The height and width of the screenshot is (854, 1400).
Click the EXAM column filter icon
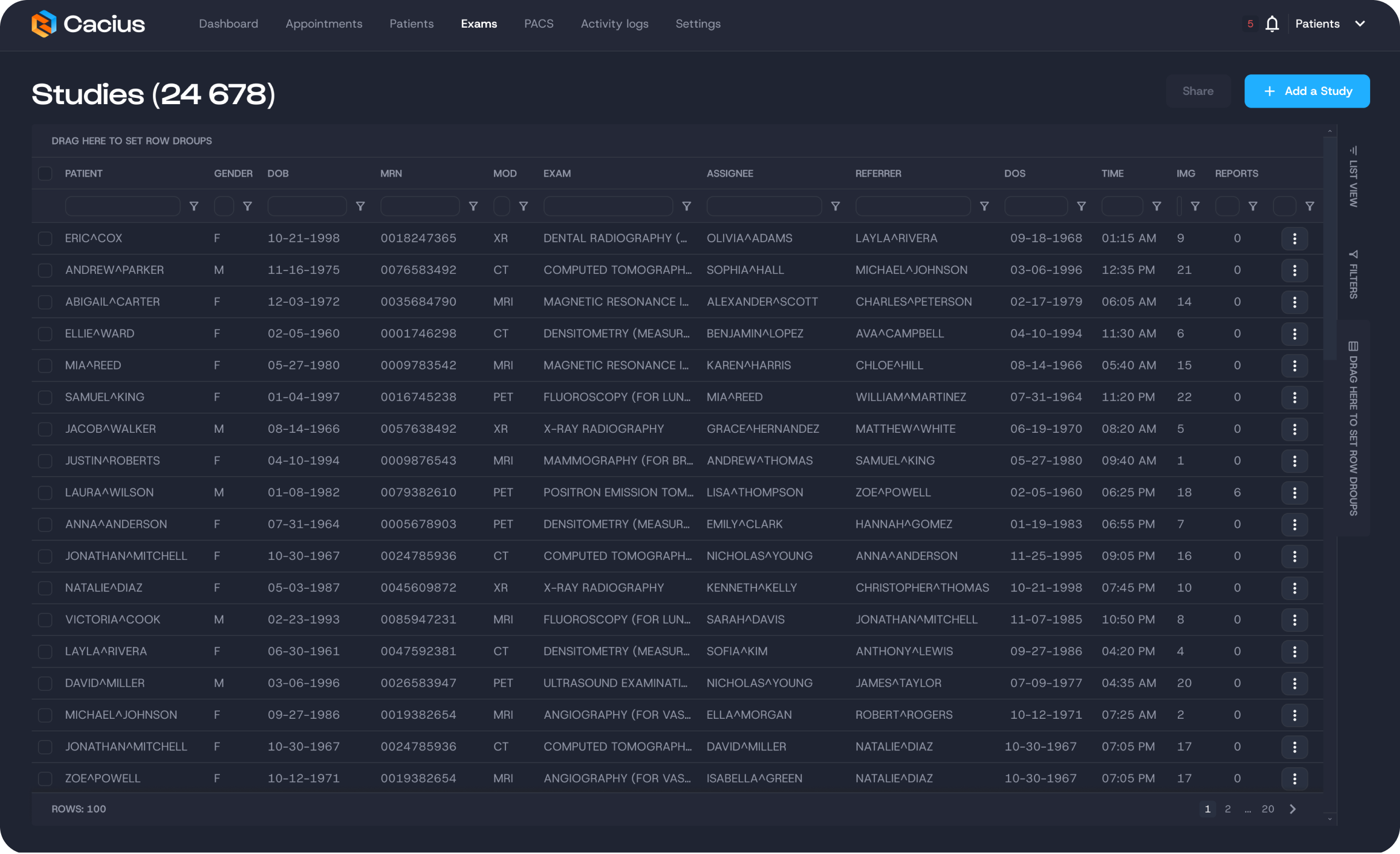pyautogui.click(x=687, y=206)
